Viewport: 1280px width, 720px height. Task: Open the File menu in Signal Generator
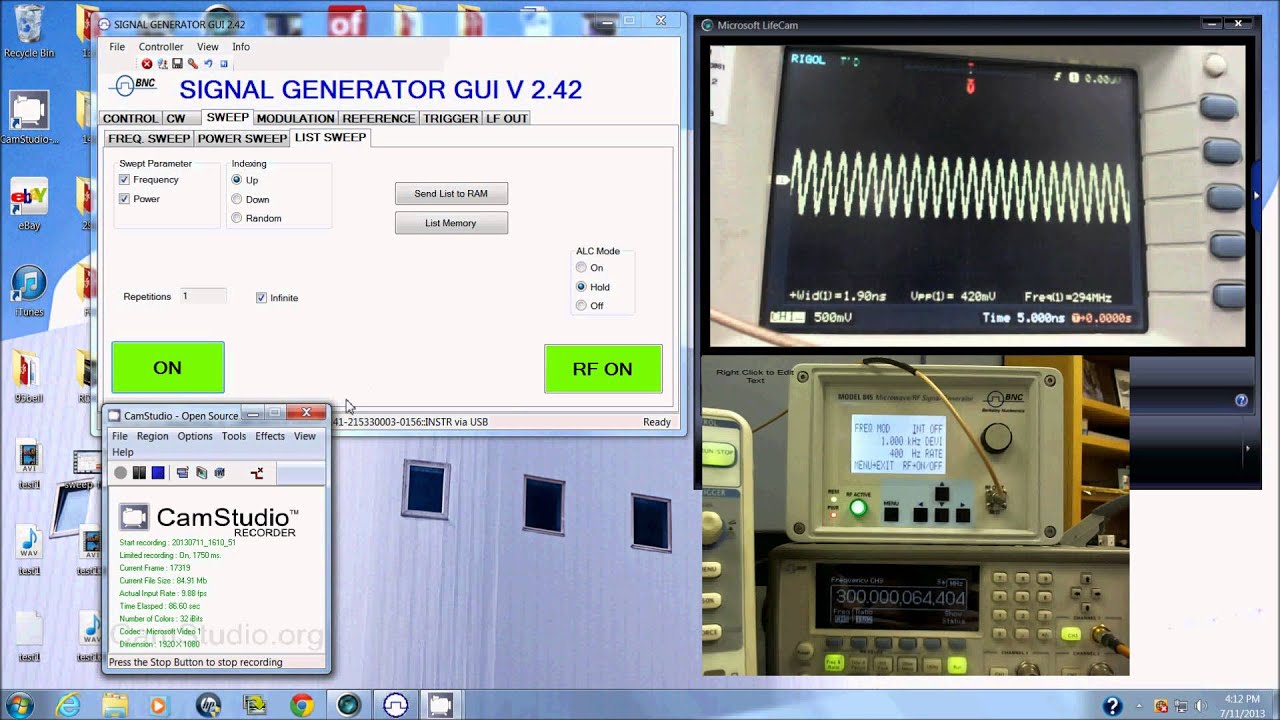coord(117,47)
